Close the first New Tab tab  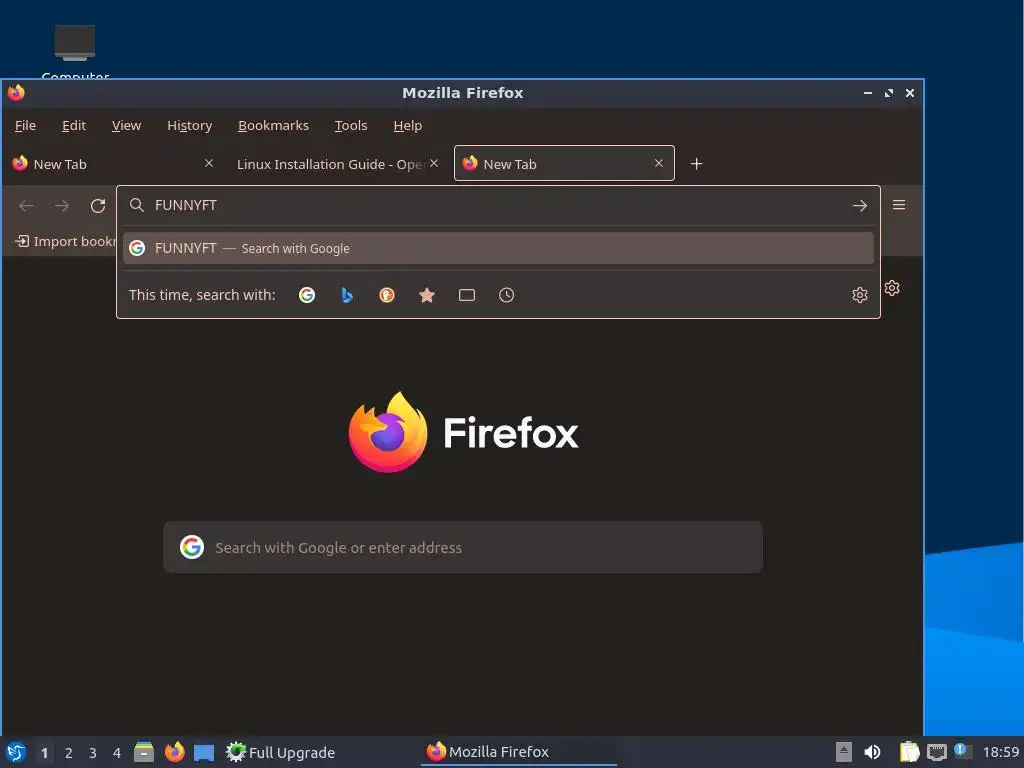click(209, 163)
